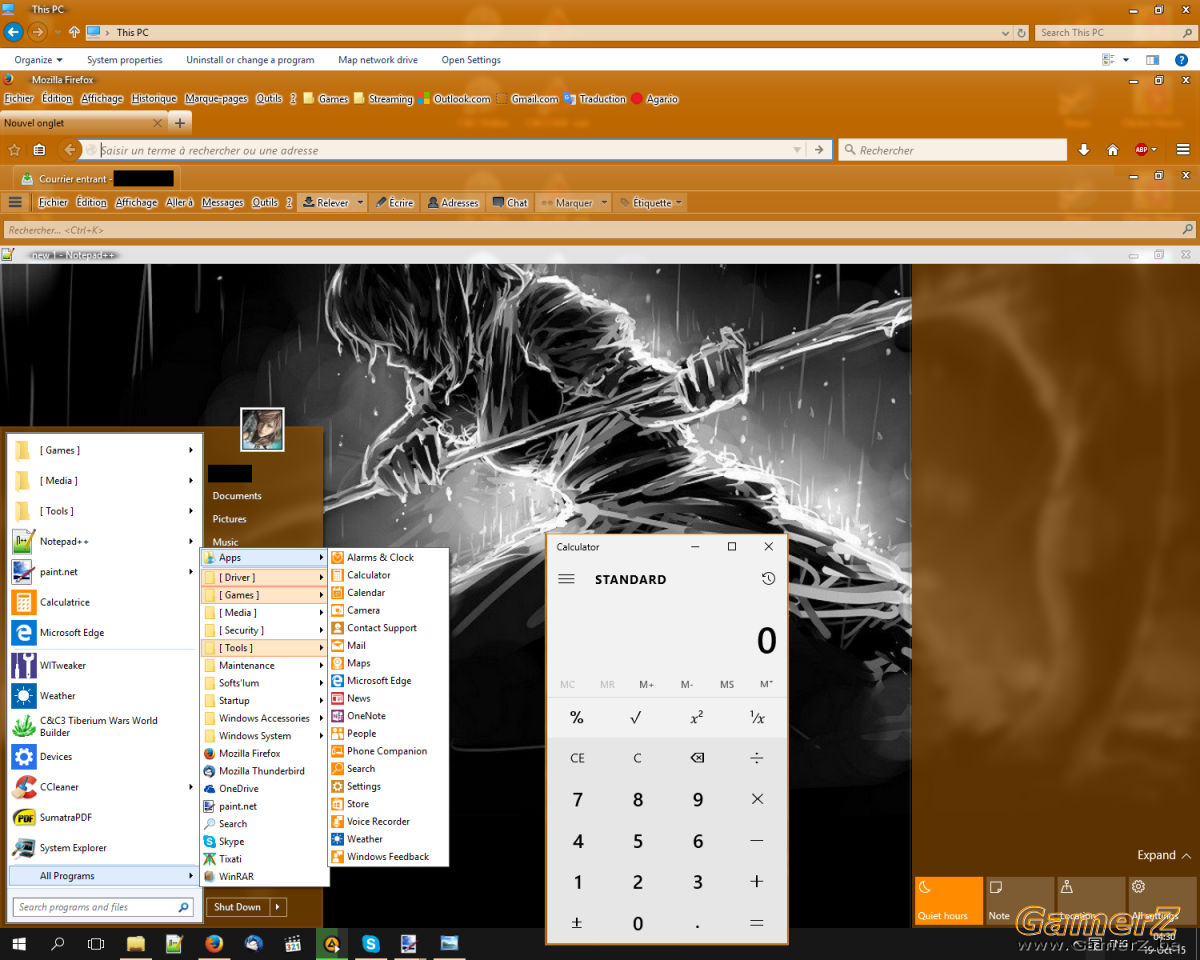This screenshot has height=960, width=1200.
Task: Expand the [ Driver ] folder submenu
Action: (264, 577)
